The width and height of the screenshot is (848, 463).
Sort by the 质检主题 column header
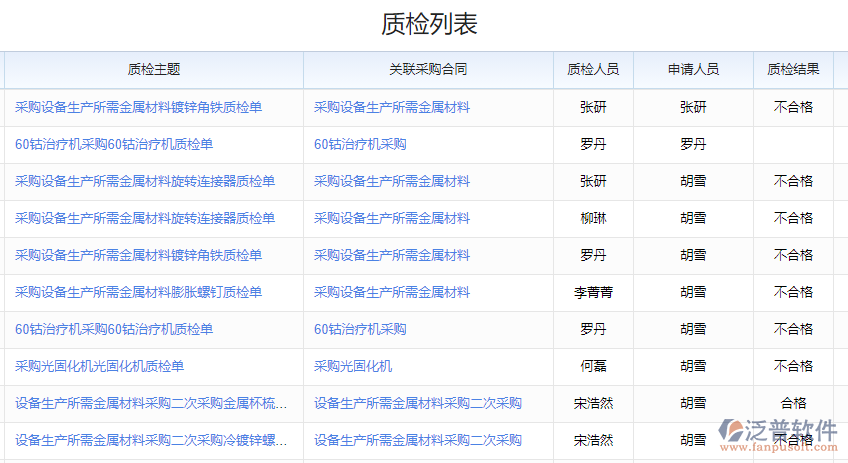[154, 70]
